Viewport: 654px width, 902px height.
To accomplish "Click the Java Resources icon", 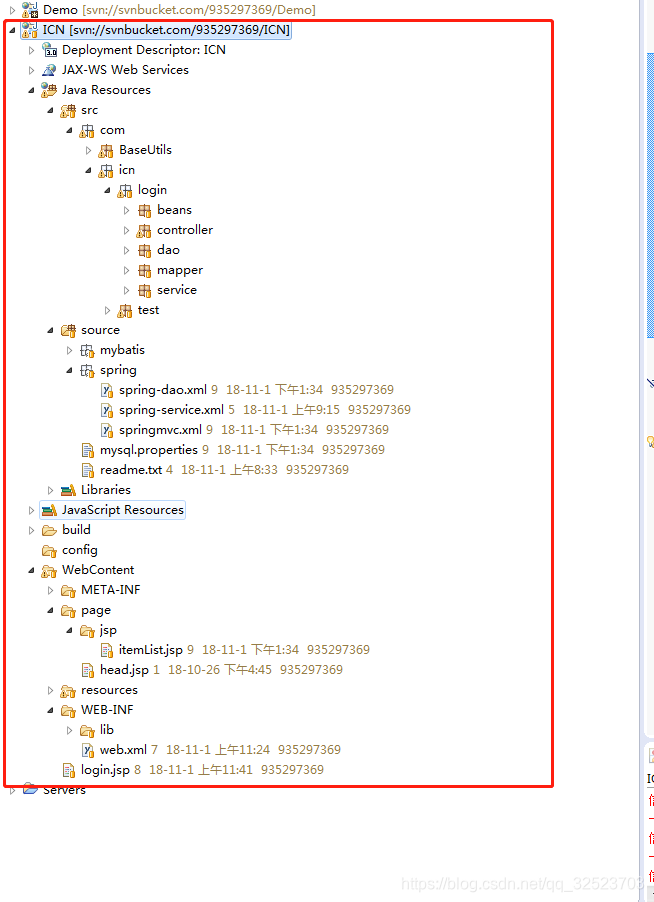I will pos(49,90).
